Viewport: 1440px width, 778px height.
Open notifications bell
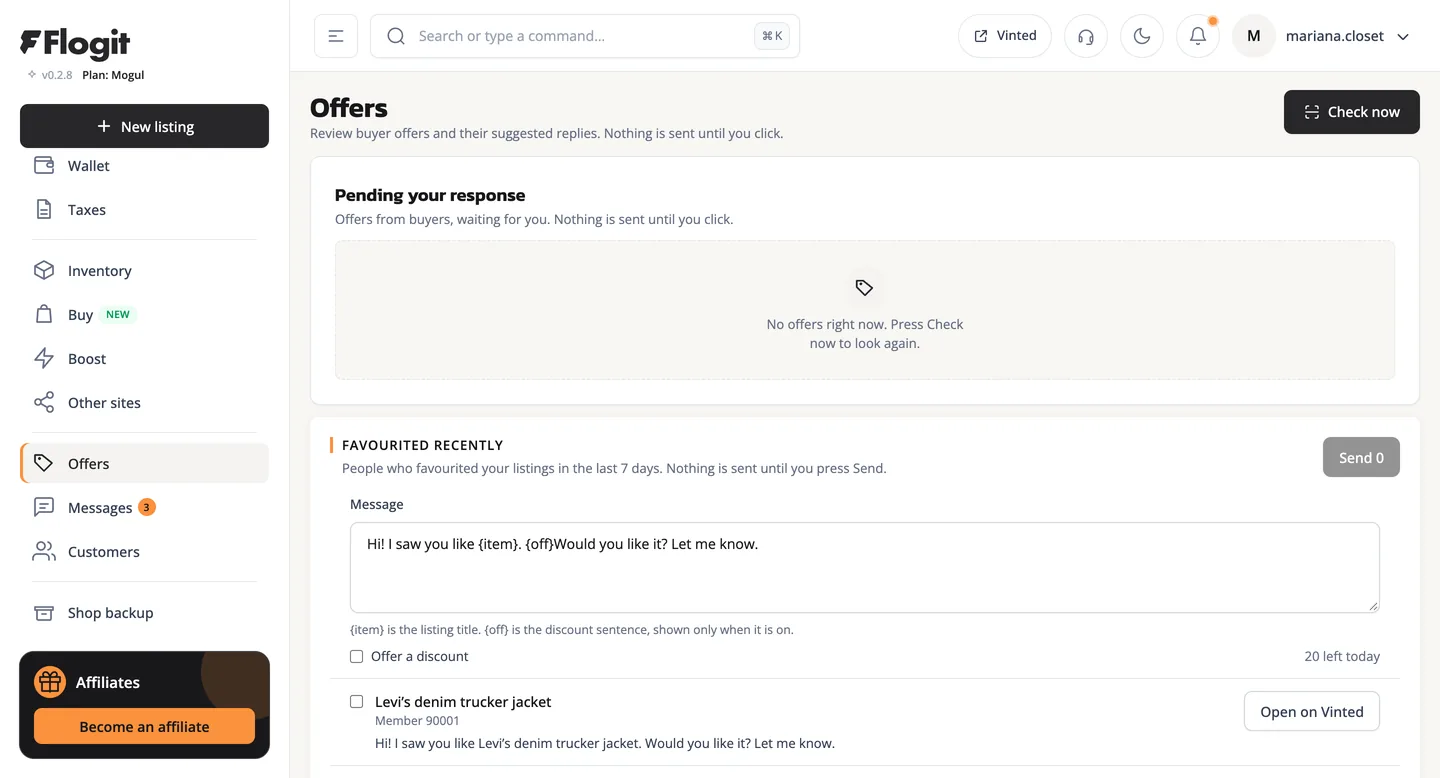1198,36
